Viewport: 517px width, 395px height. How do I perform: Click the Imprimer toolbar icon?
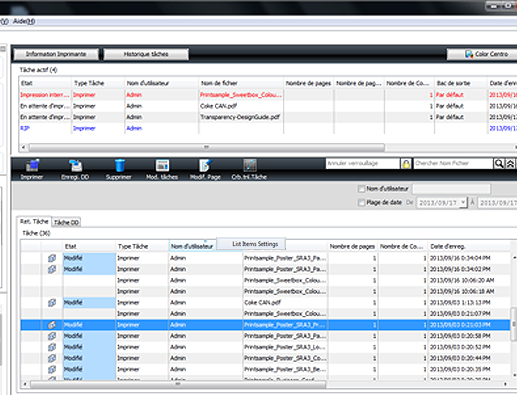coord(32,165)
